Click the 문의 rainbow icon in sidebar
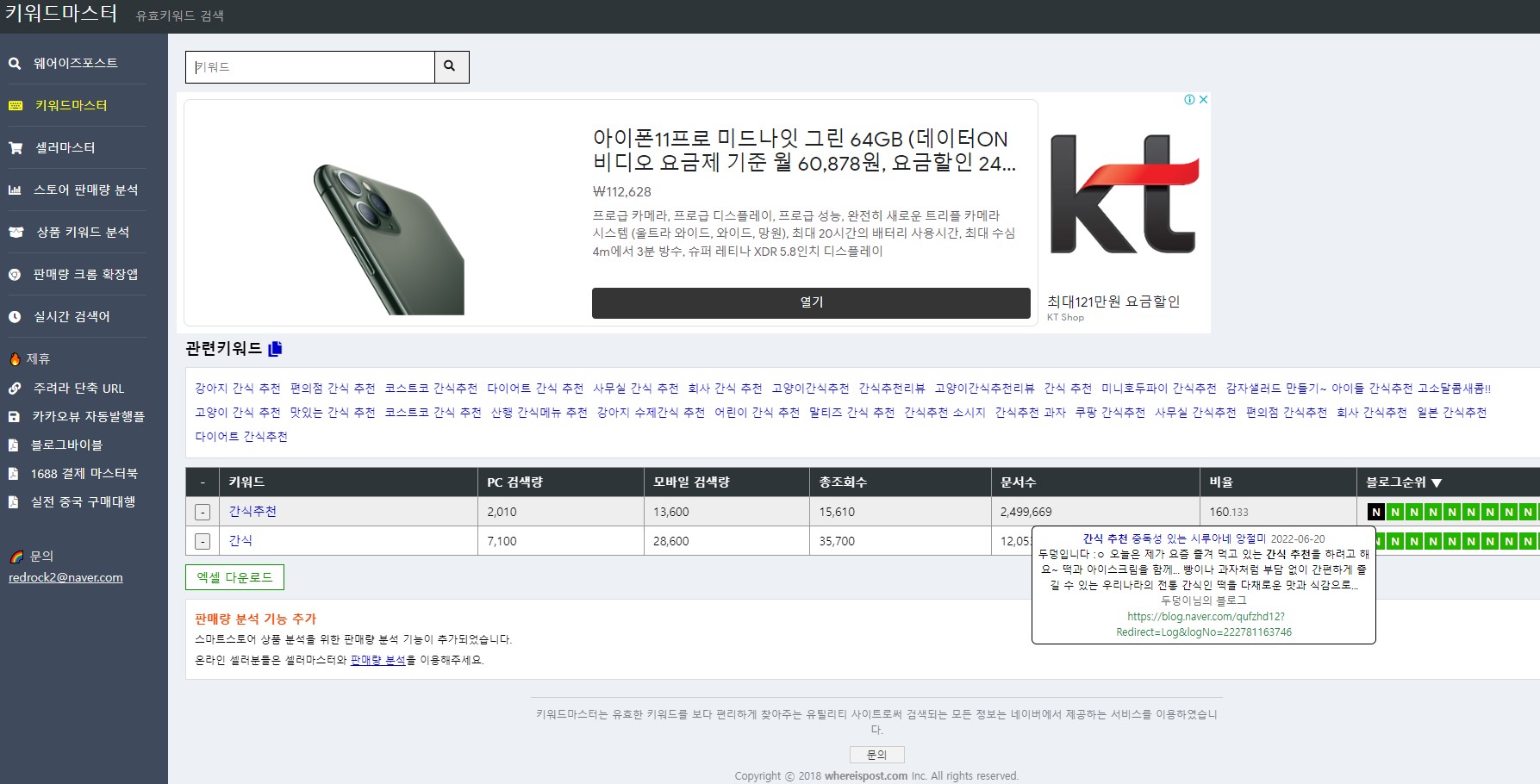This screenshot has width=1540, height=784. click(16, 557)
